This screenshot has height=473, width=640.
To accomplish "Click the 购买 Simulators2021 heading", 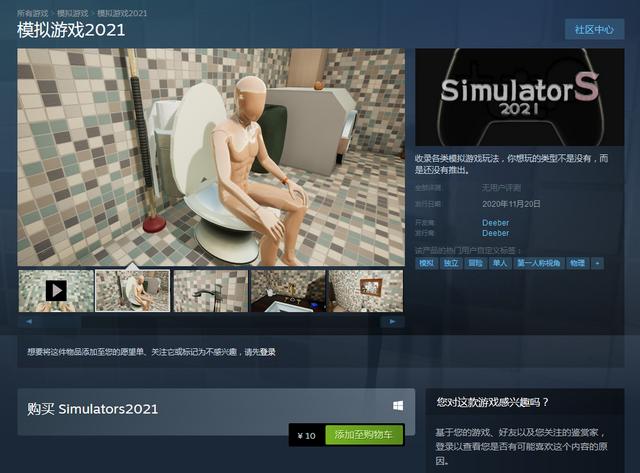I will pos(93,409).
